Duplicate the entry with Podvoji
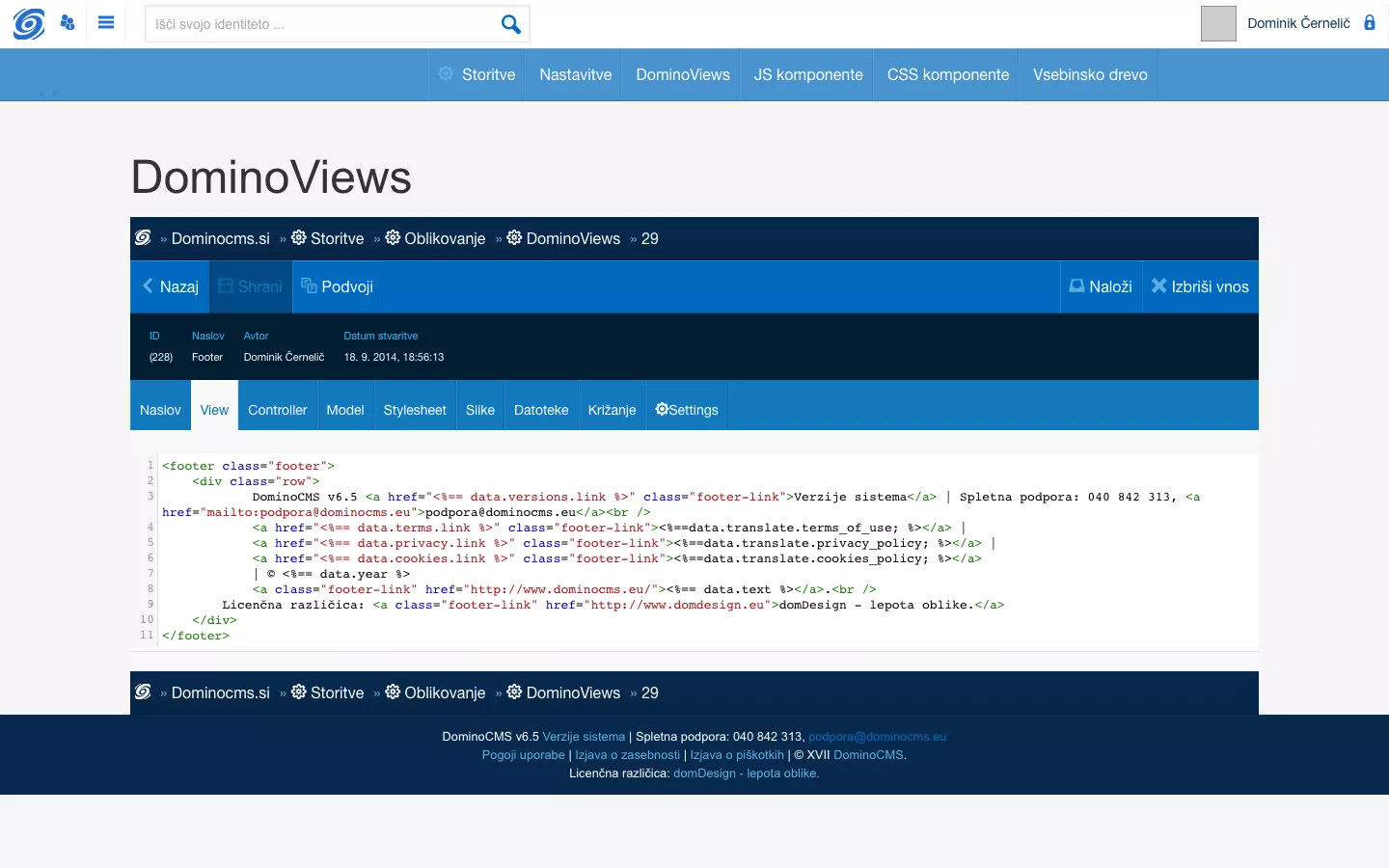Viewport: 1389px width, 868px height. (x=337, y=286)
